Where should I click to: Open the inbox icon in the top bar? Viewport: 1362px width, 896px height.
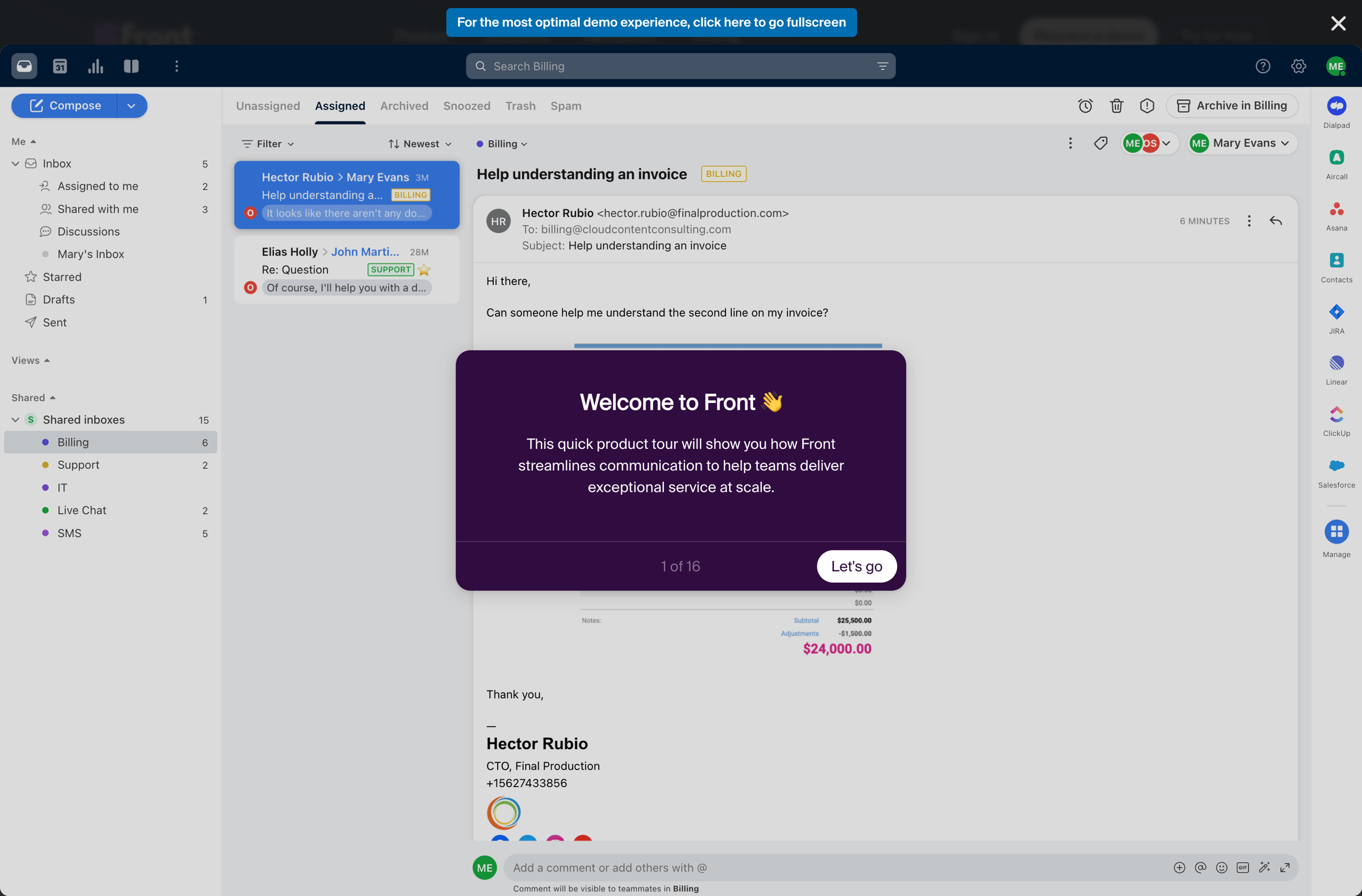(x=24, y=66)
